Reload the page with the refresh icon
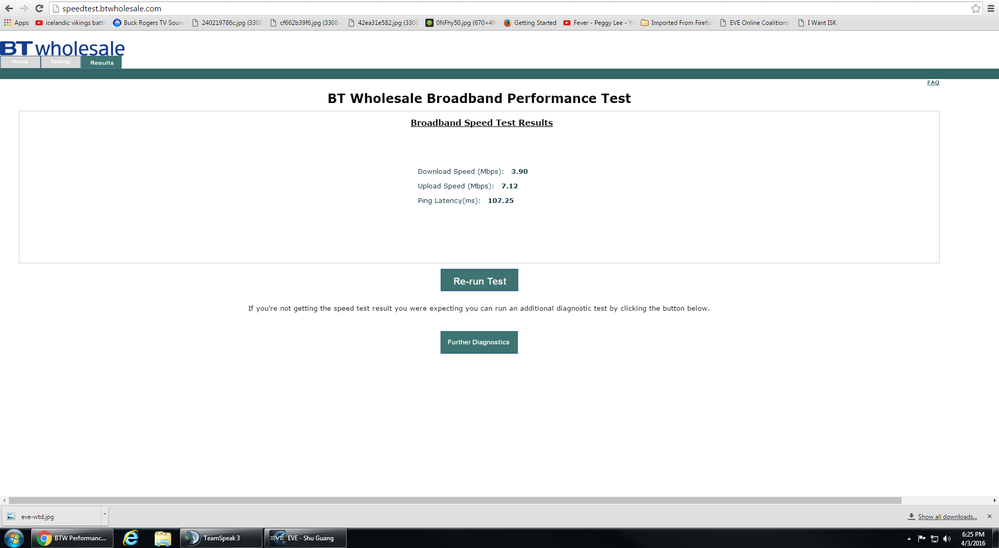This screenshot has width=999, height=548. (39, 8)
